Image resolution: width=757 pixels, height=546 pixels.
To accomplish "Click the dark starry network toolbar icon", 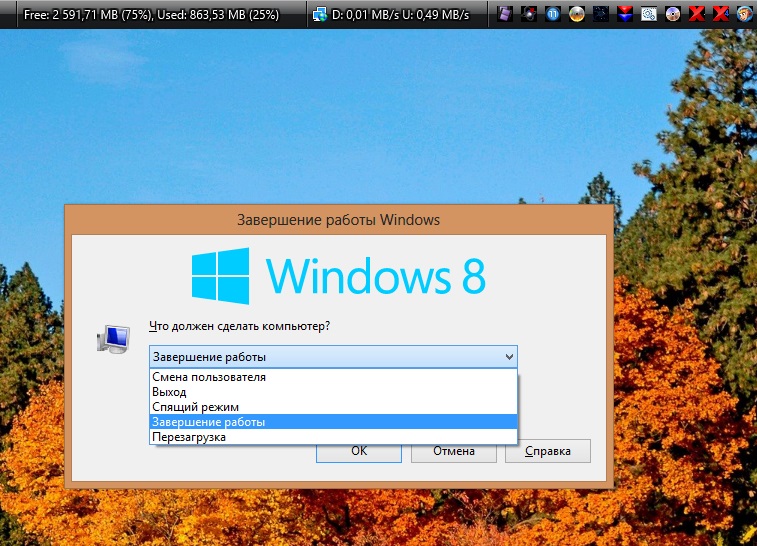I will click(x=601, y=14).
